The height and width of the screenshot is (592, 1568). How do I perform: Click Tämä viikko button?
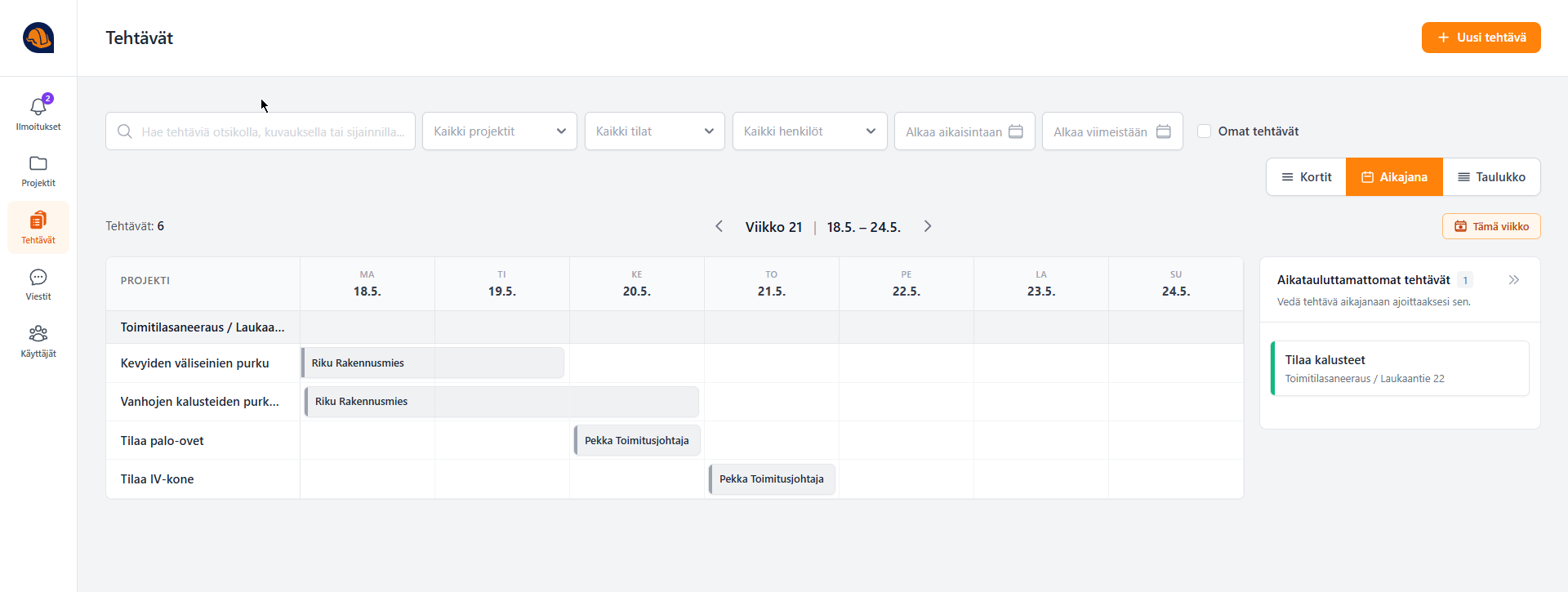1491,226
